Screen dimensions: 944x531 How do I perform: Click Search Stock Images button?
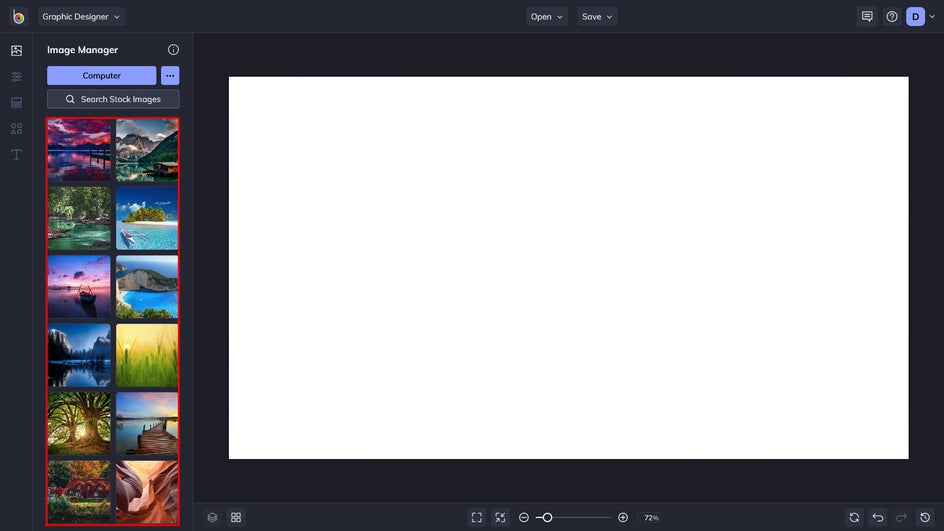tap(113, 99)
